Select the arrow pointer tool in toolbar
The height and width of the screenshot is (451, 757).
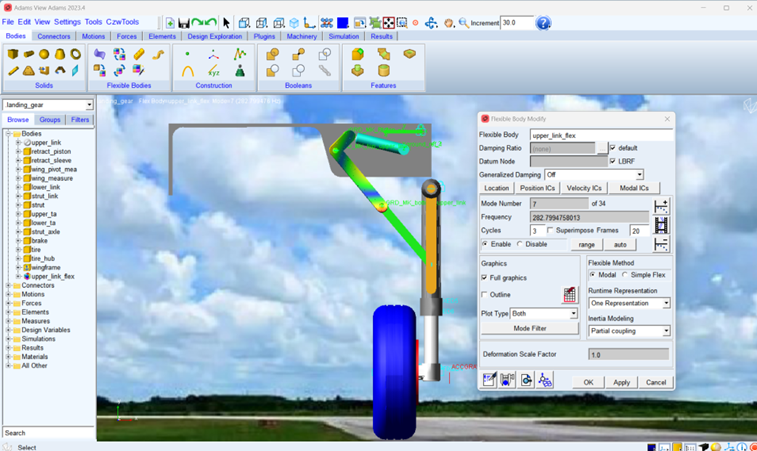pos(227,22)
